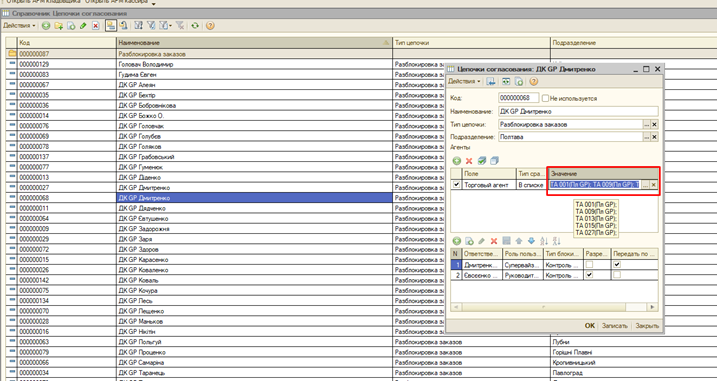Save with Записать button
The height and width of the screenshot is (381, 717).
point(615,326)
